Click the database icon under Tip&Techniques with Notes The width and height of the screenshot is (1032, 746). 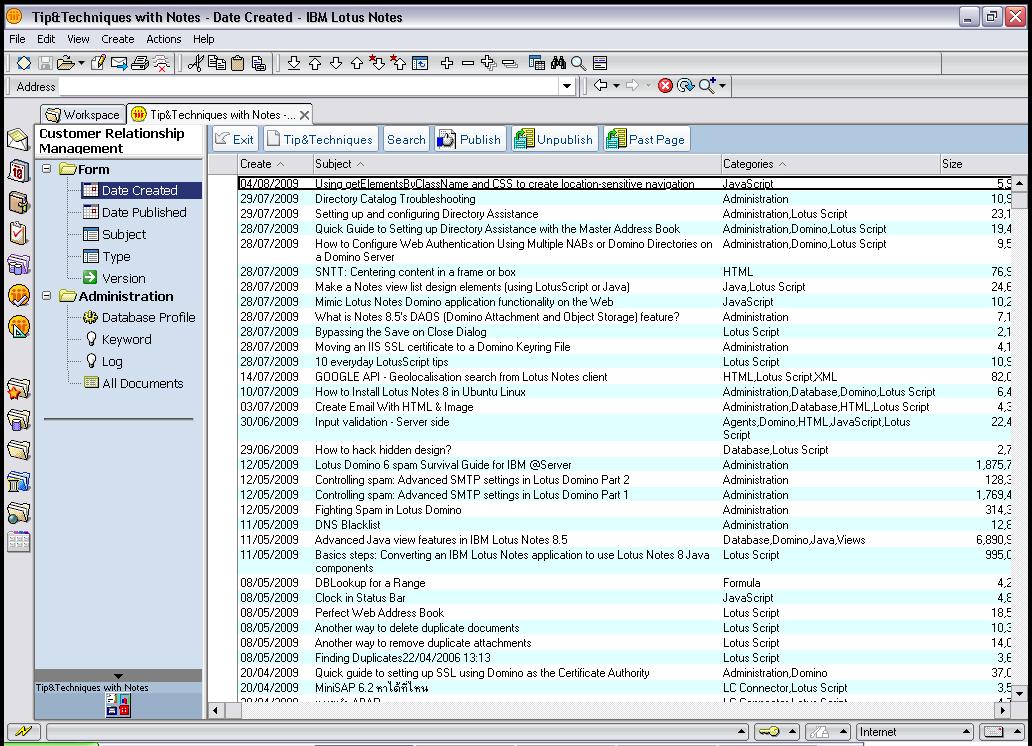pyautogui.click(x=118, y=706)
